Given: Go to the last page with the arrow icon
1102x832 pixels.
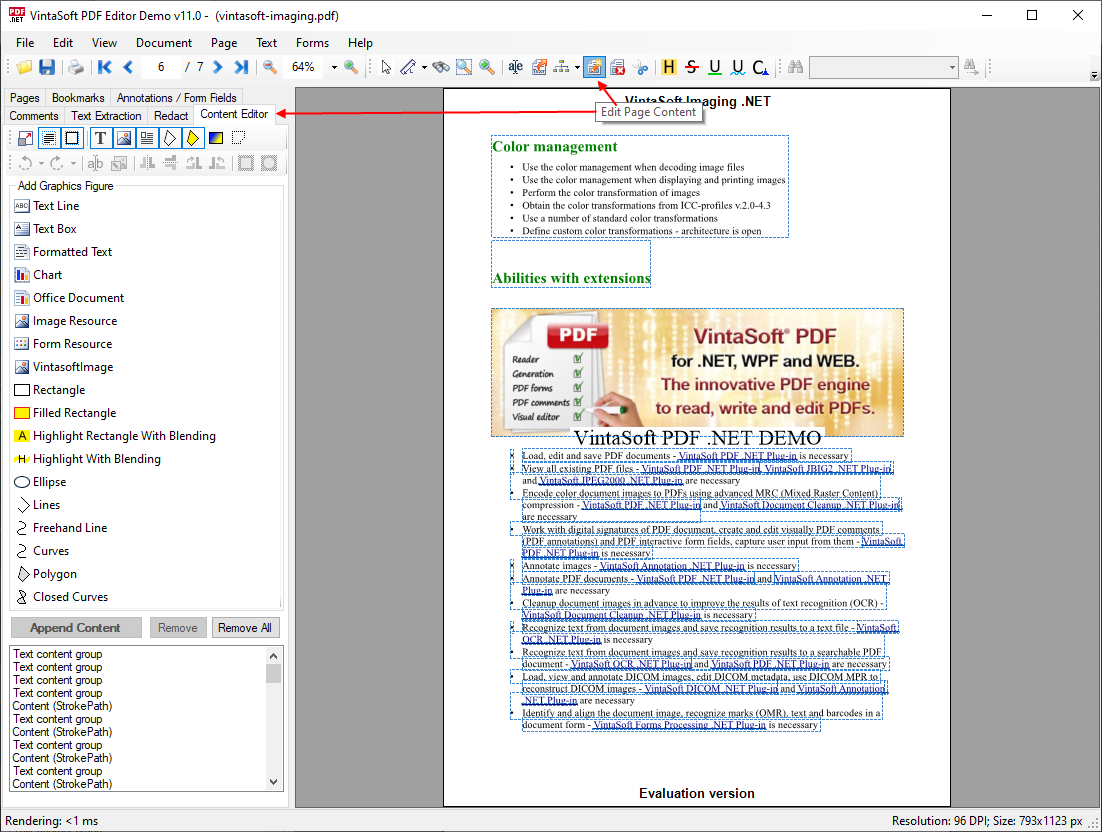Looking at the screenshot, I should (x=241, y=67).
